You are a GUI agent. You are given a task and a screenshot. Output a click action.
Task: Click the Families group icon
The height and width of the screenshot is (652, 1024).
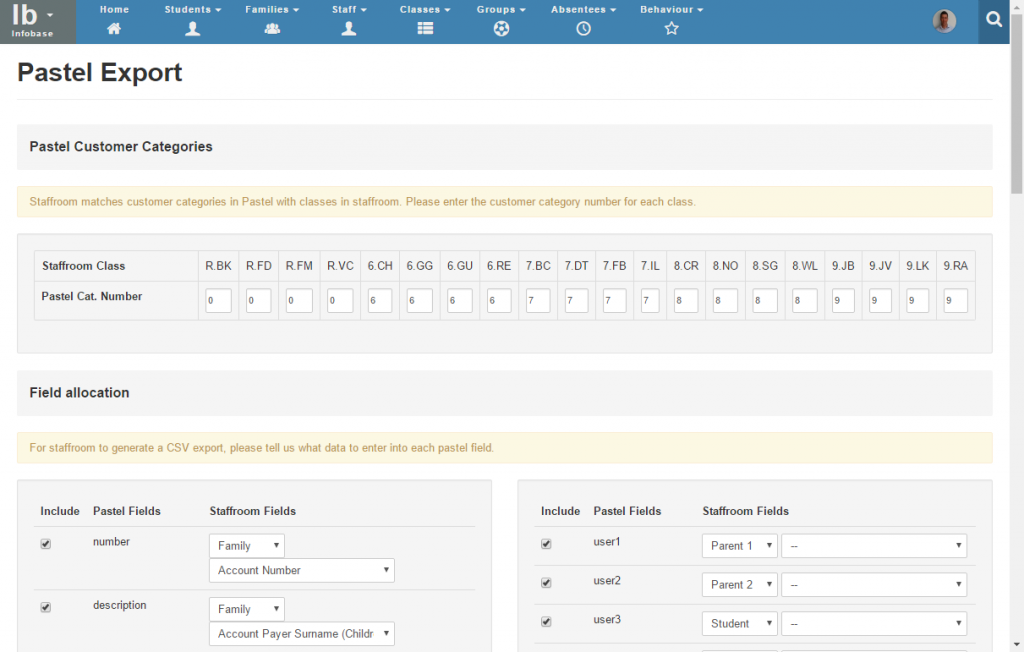point(272,29)
